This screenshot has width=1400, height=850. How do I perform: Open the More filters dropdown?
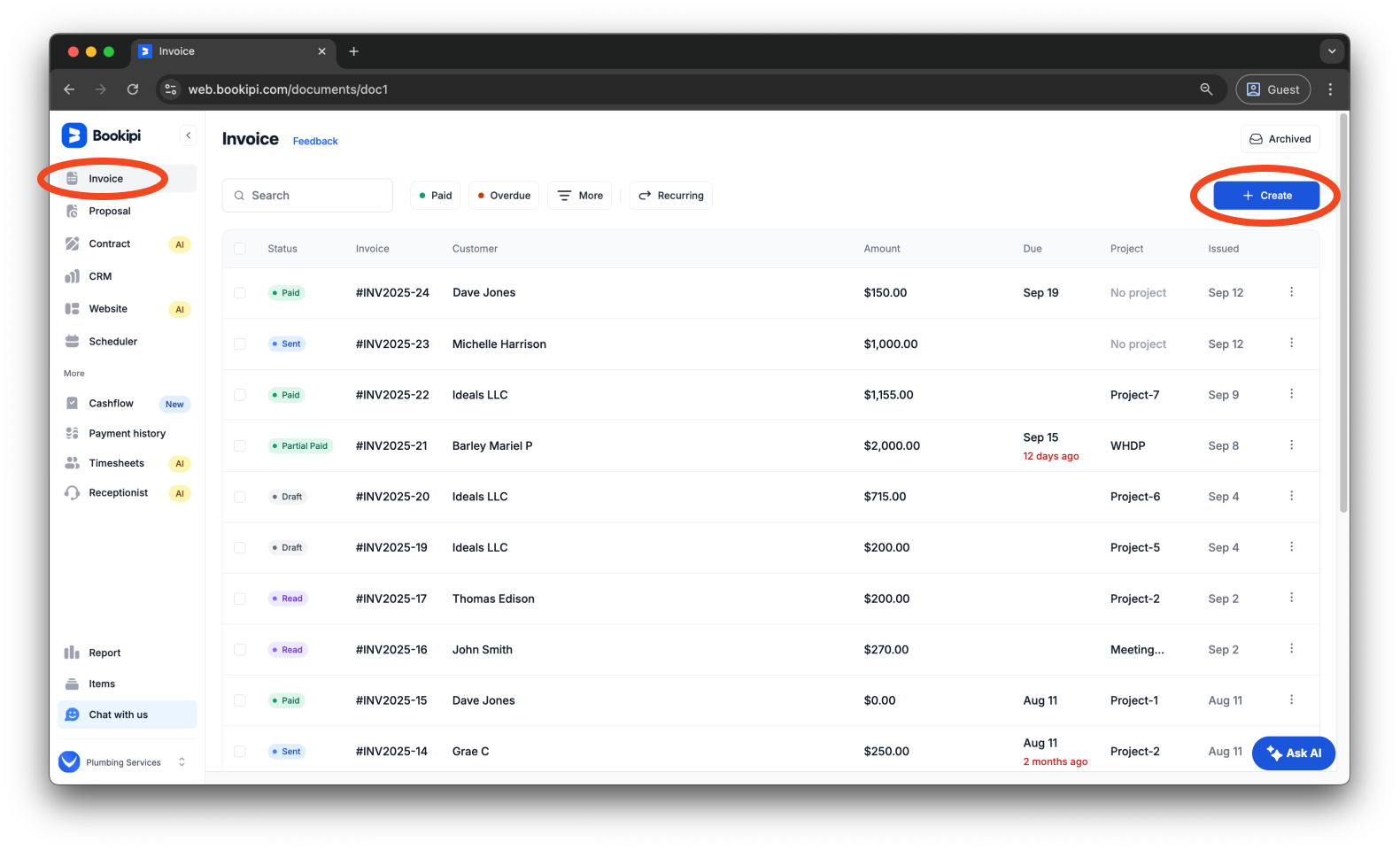[x=580, y=196]
